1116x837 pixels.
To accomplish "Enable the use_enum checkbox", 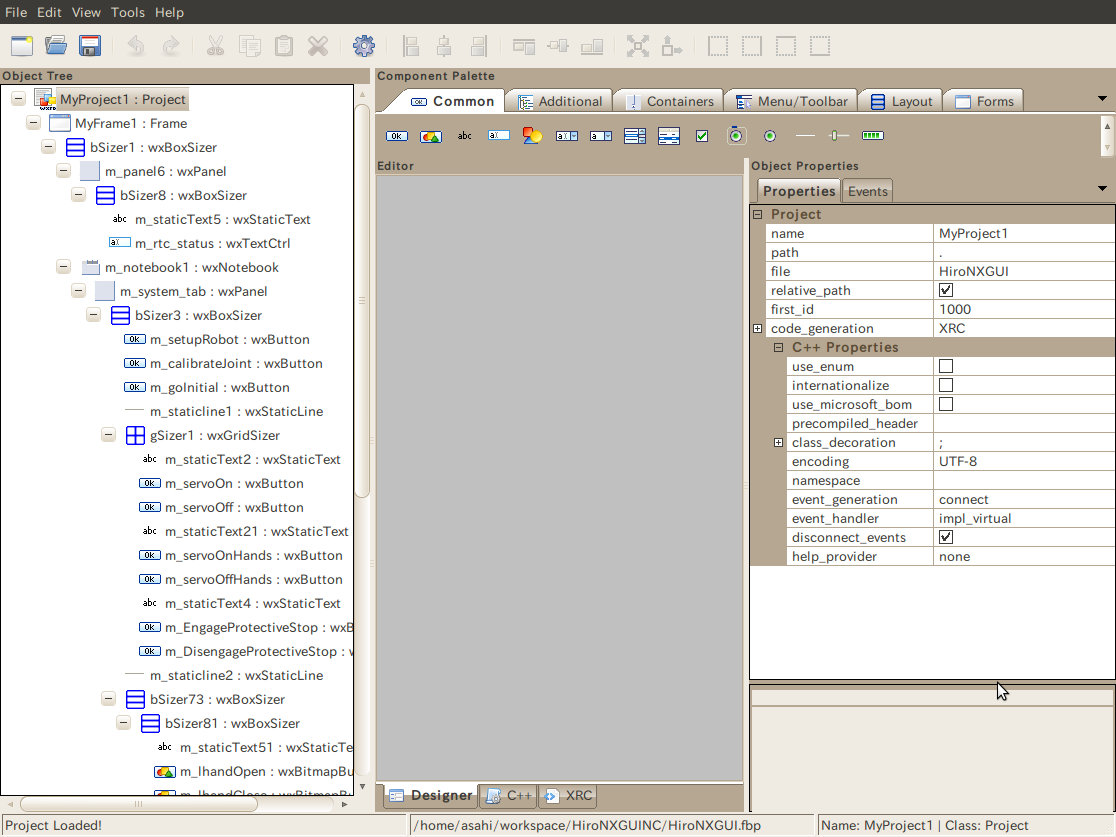I will (x=946, y=367).
